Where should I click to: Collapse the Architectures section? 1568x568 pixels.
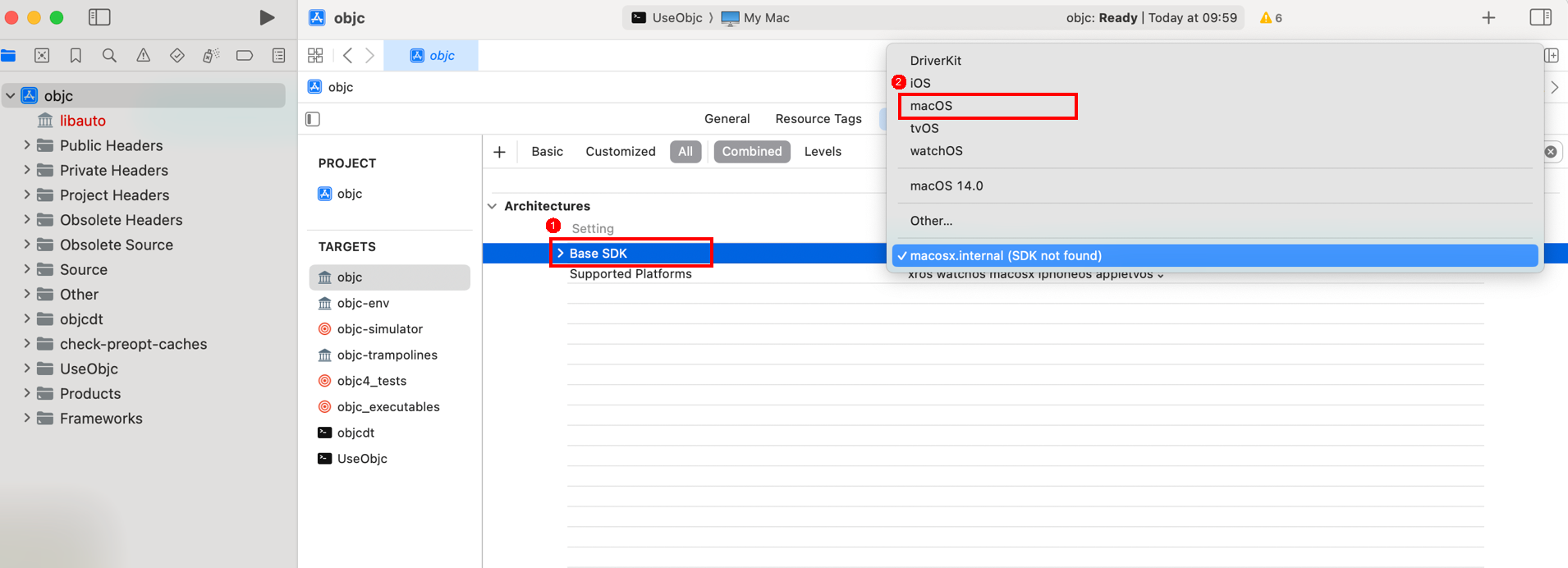492,206
